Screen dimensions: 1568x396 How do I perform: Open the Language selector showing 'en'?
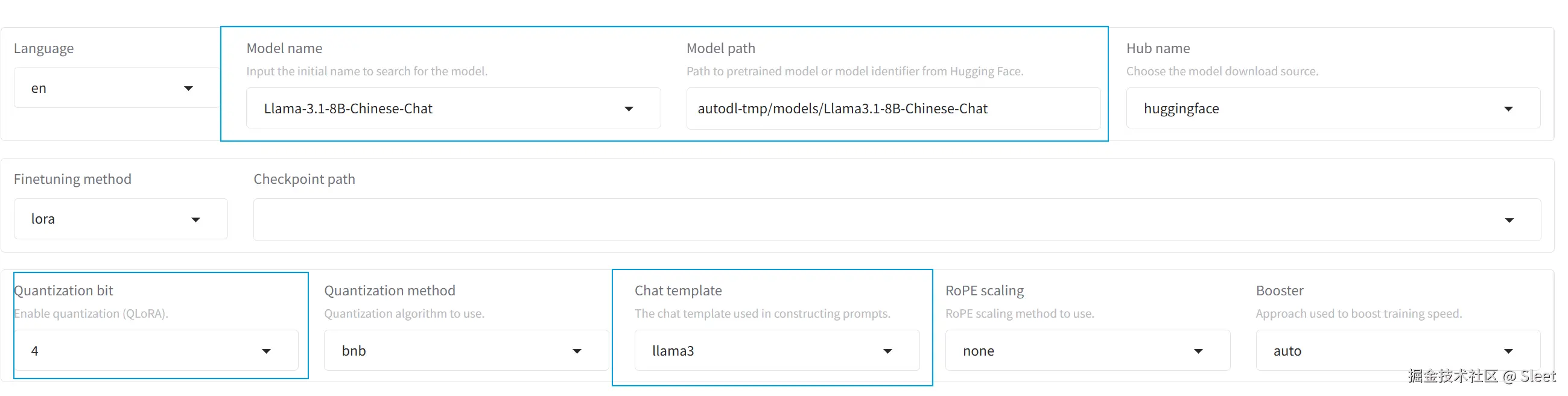click(104, 88)
